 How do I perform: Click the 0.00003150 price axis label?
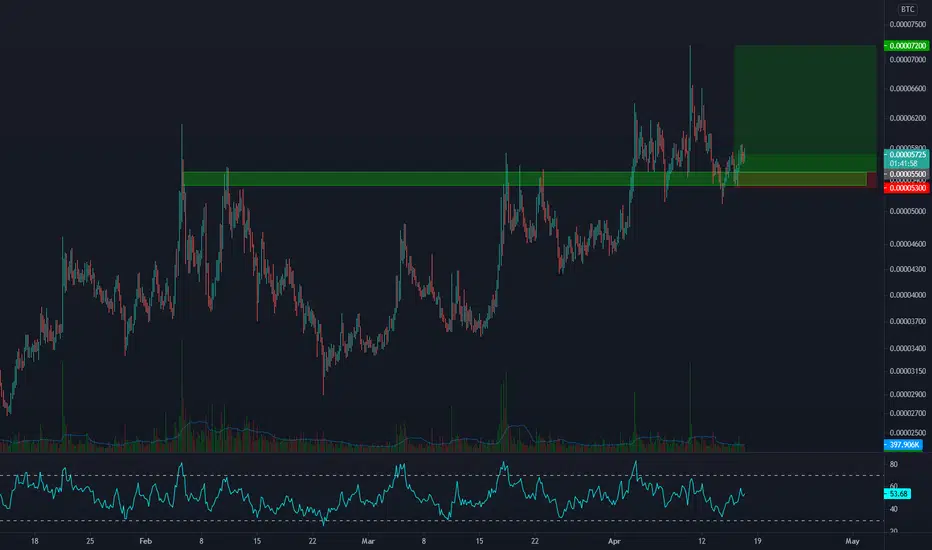[x=908, y=371]
